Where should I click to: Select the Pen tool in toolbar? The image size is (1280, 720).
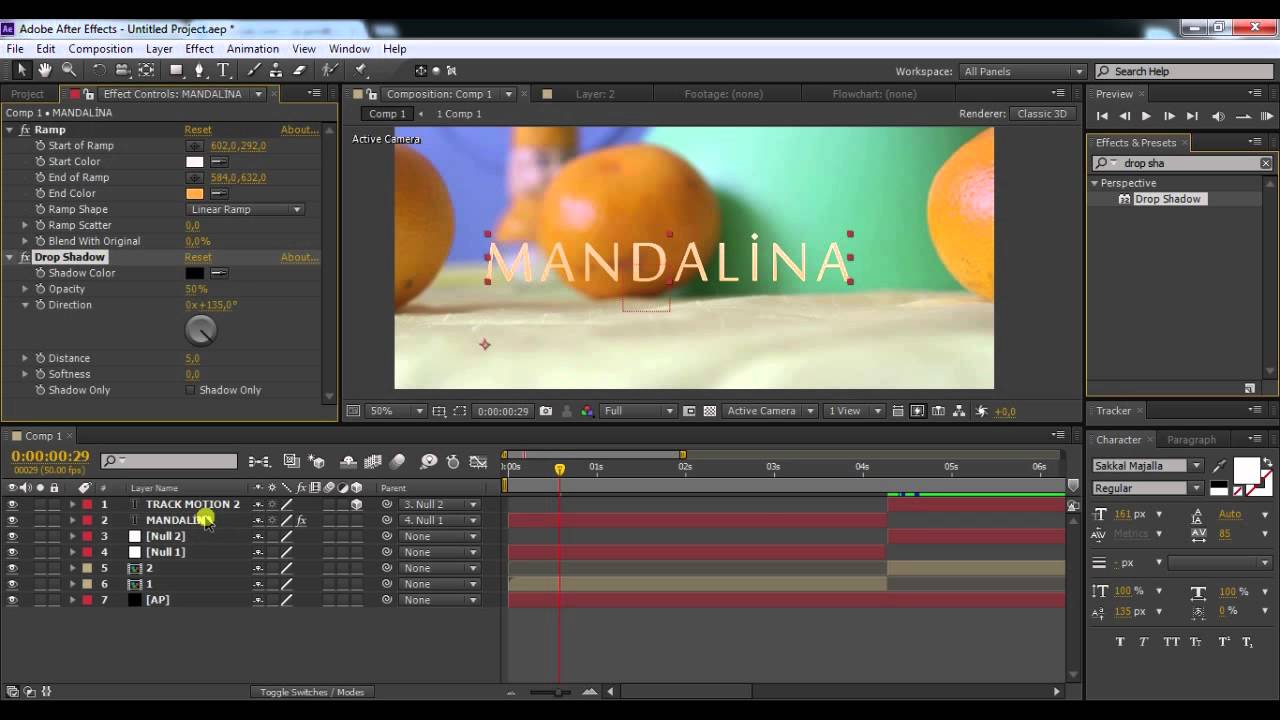(x=199, y=70)
